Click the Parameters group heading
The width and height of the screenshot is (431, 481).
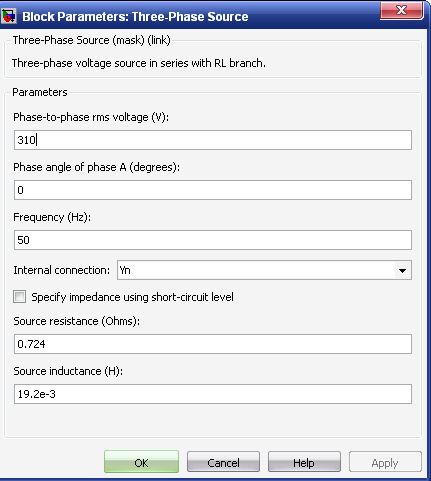coord(40,92)
